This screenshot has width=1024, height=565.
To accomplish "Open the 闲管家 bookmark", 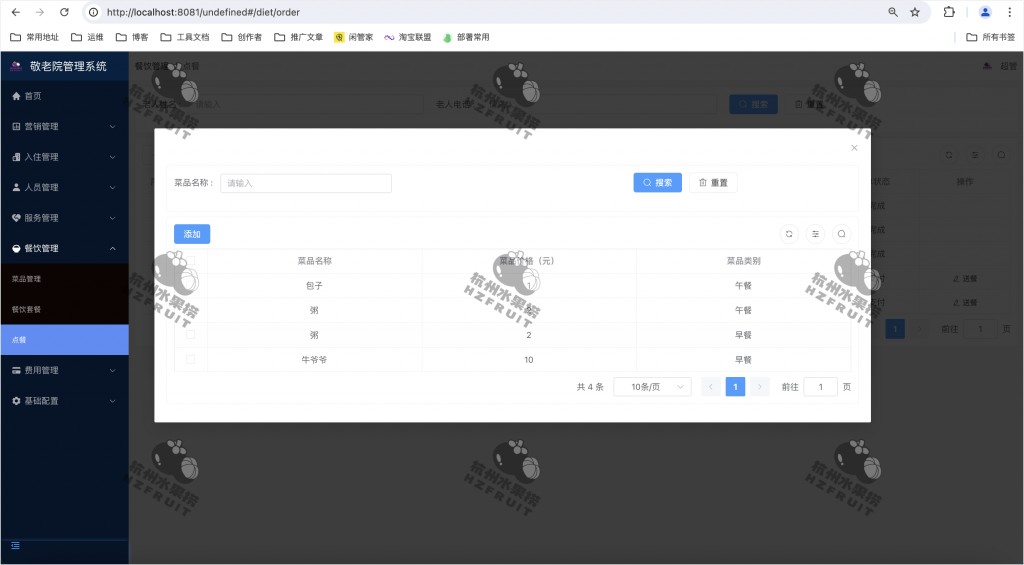I will 353,37.
